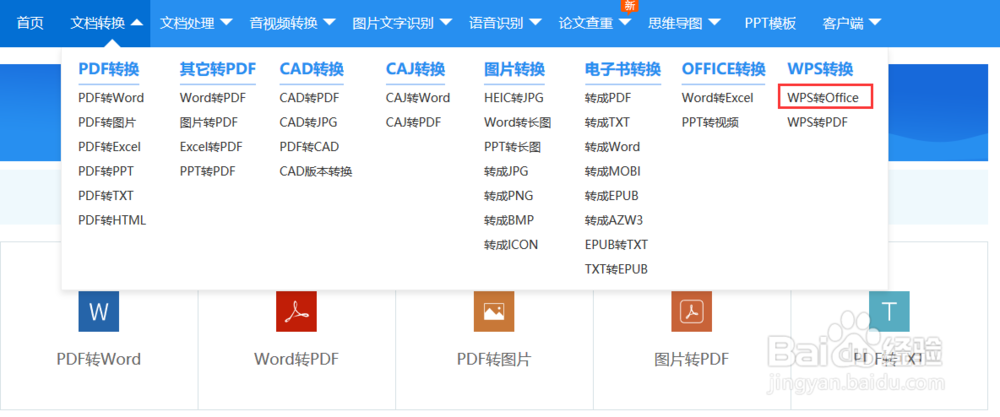Expand the 语音识别 dropdown

[535, 24]
